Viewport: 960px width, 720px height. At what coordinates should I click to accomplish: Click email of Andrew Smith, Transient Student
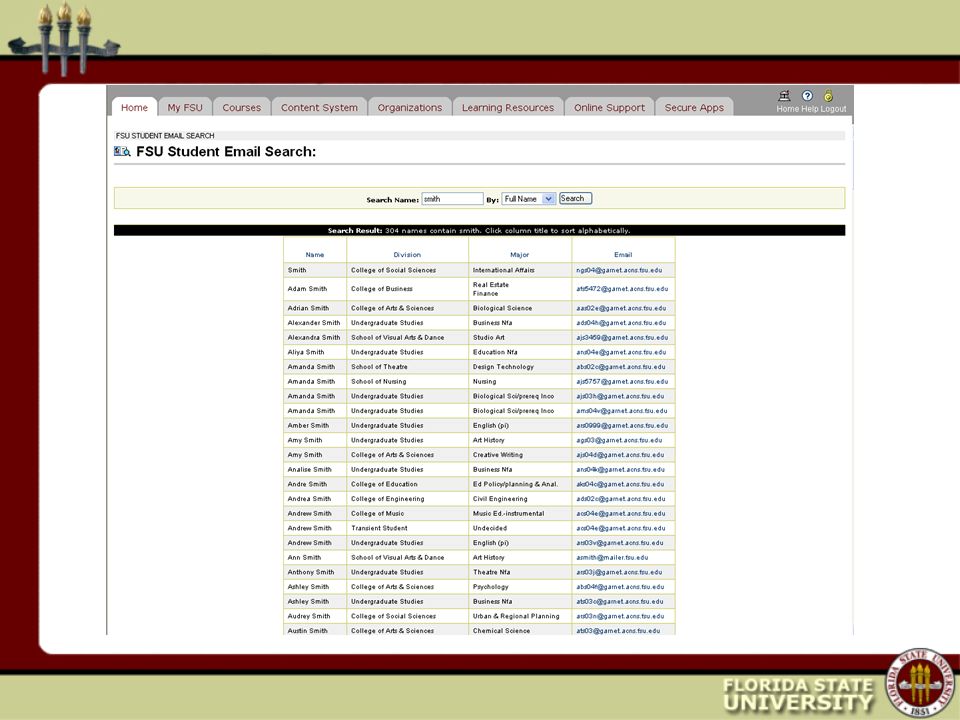(621, 529)
